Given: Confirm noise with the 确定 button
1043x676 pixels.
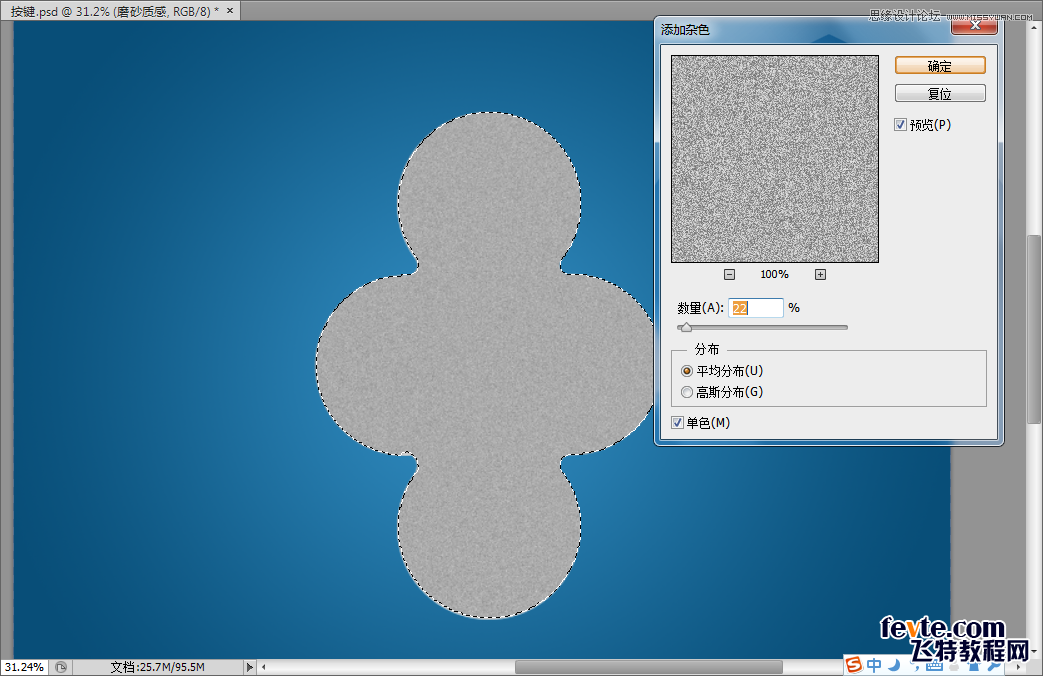Looking at the screenshot, I should (x=940, y=65).
